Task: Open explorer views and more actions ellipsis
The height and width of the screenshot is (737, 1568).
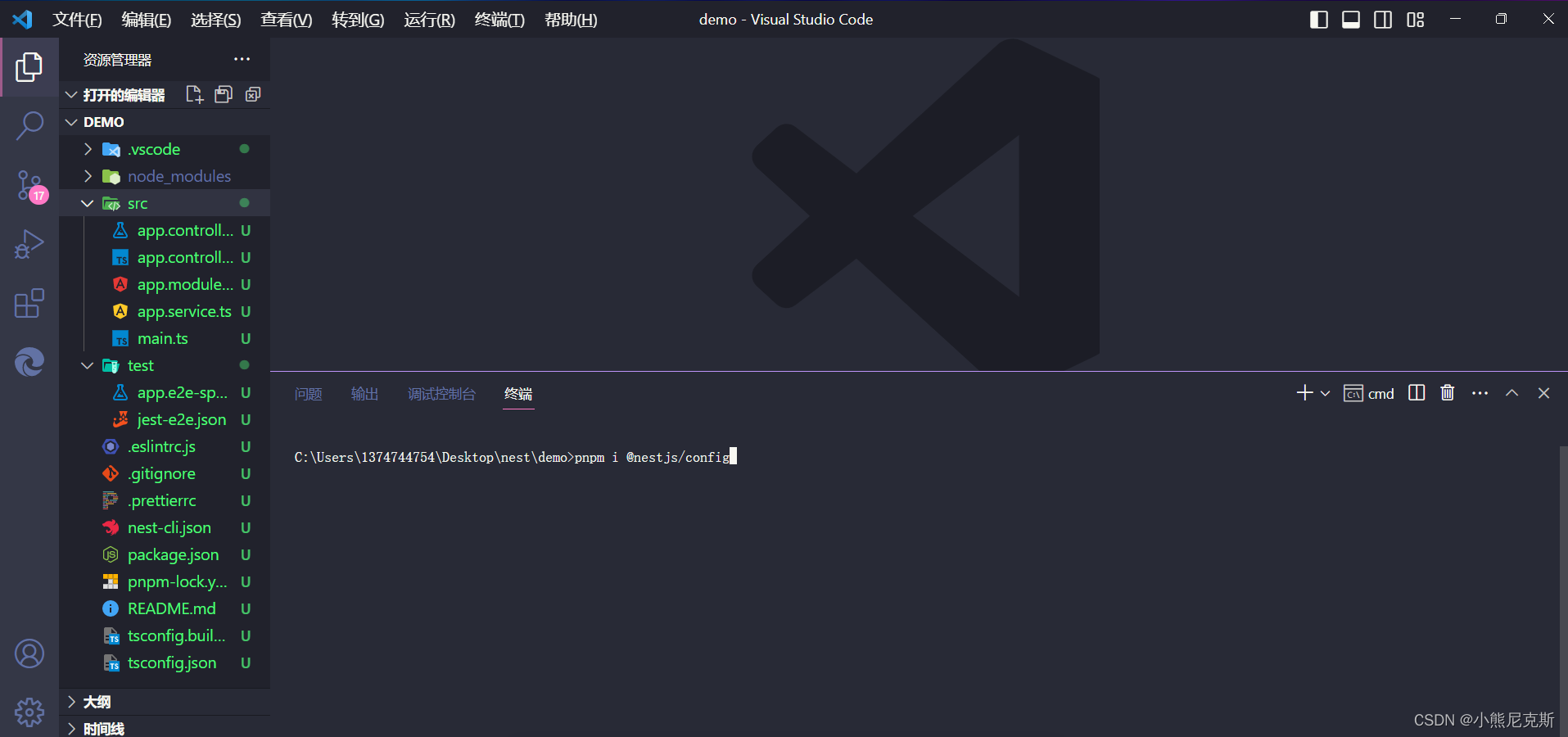Action: (x=242, y=59)
